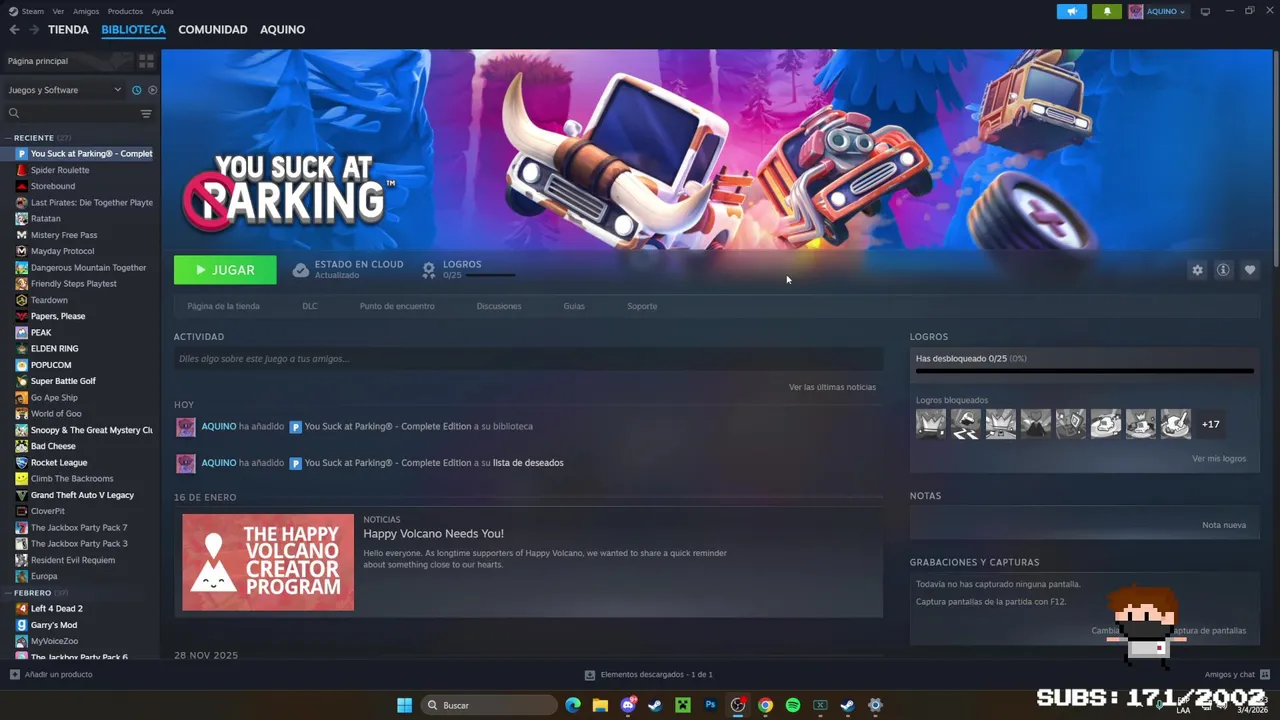Click the green JUGAR button
The height and width of the screenshot is (720, 1280).
click(x=225, y=270)
